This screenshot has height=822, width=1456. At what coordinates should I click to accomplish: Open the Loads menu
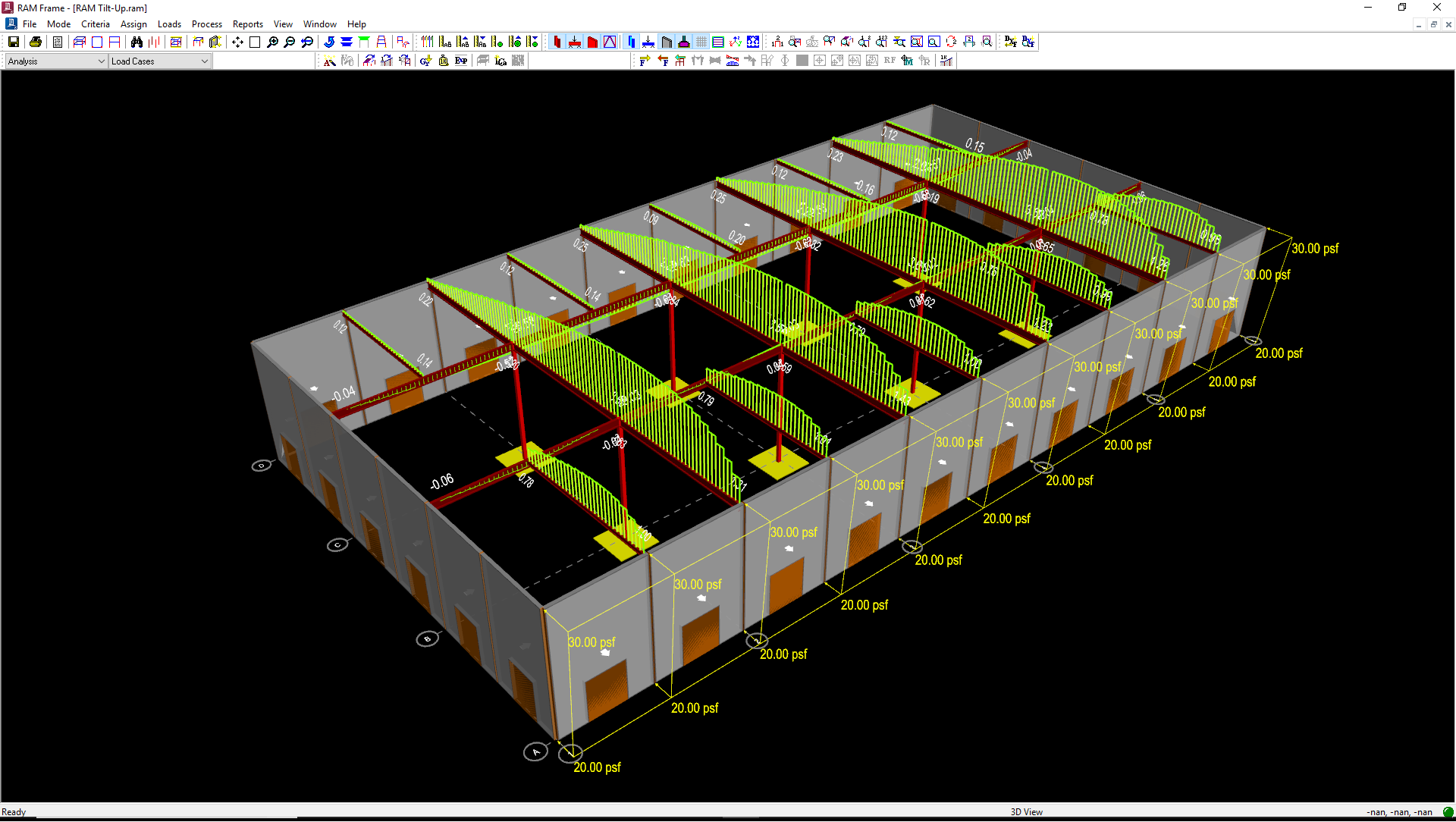tap(169, 24)
